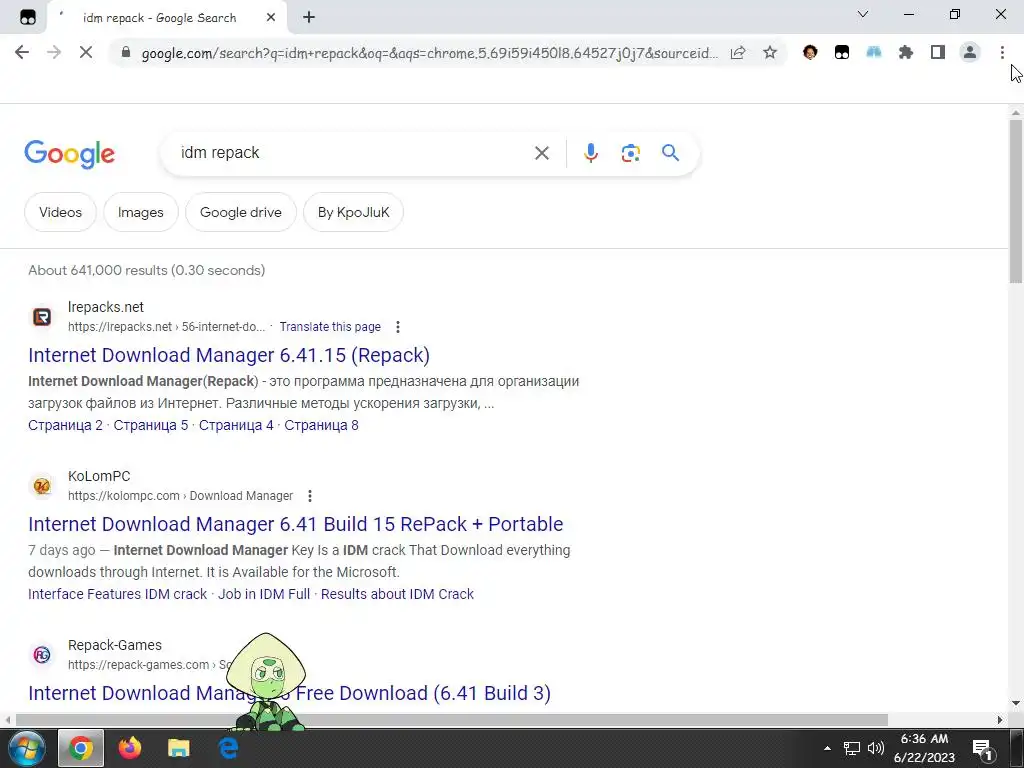The image size is (1024, 768).
Task: Open Страница 4 sitelink
Action: [236, 425]
